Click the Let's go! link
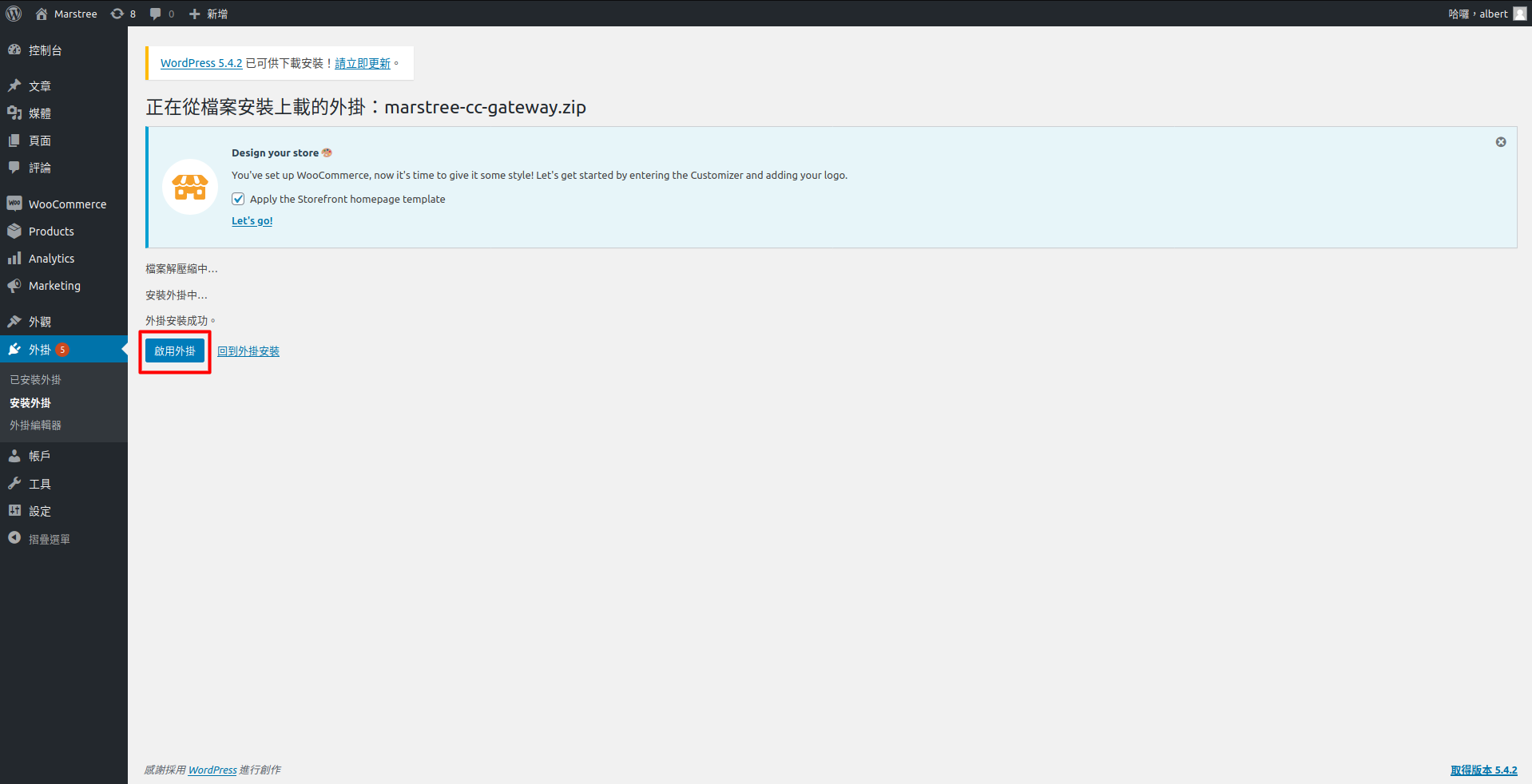This screenshot has width=1532, height=784. coord(252,221)
